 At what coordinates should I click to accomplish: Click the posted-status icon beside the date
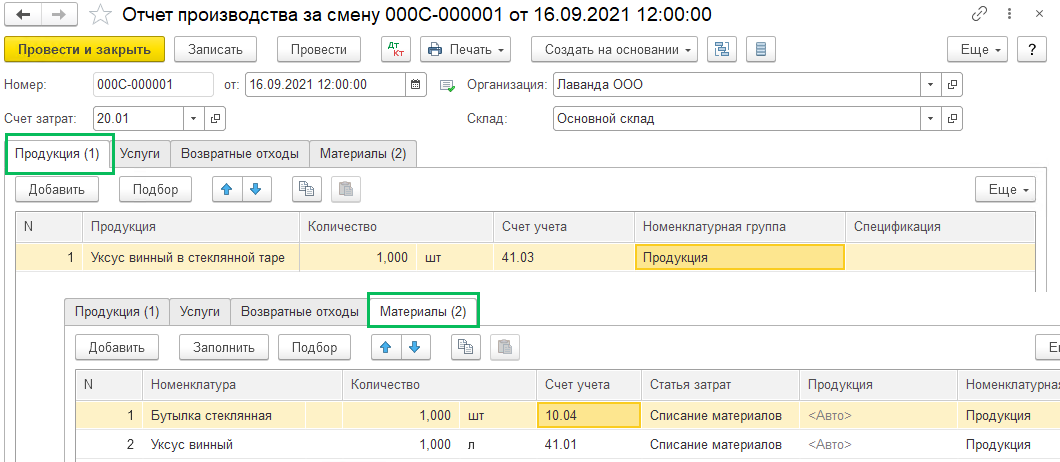point(447,85)
